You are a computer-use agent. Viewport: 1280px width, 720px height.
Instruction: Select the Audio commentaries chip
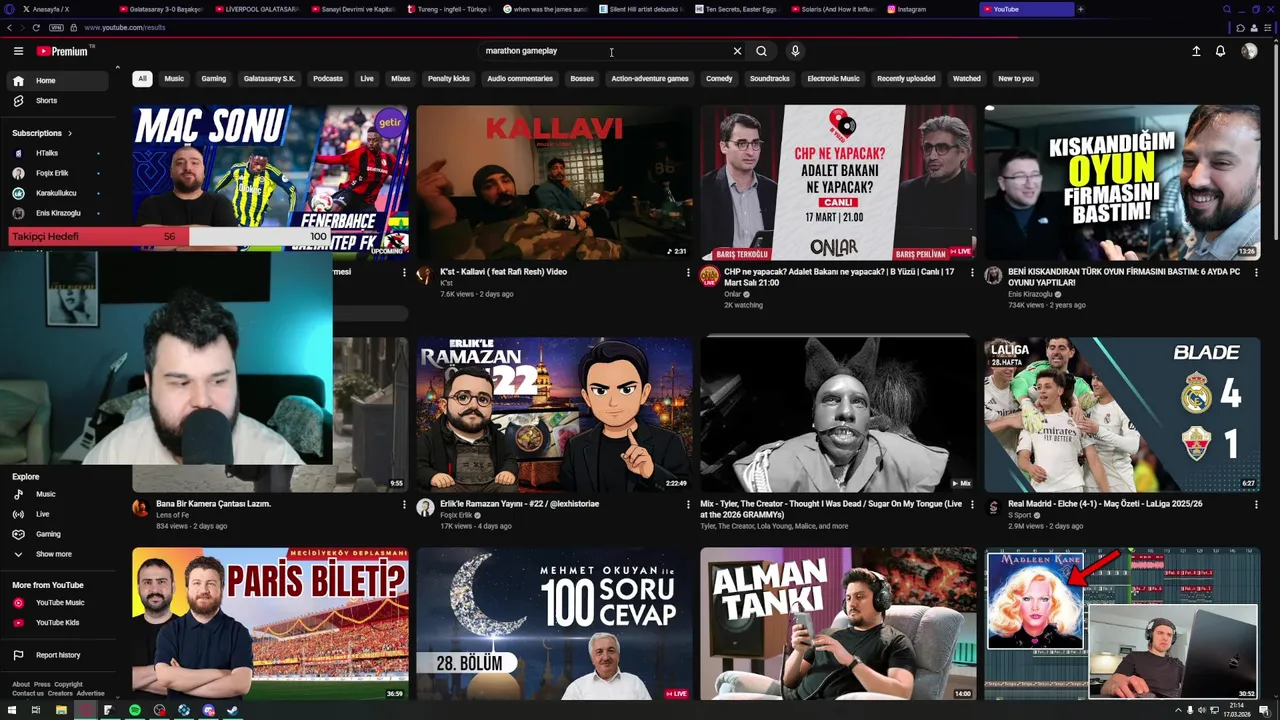(x=520, y=79)
